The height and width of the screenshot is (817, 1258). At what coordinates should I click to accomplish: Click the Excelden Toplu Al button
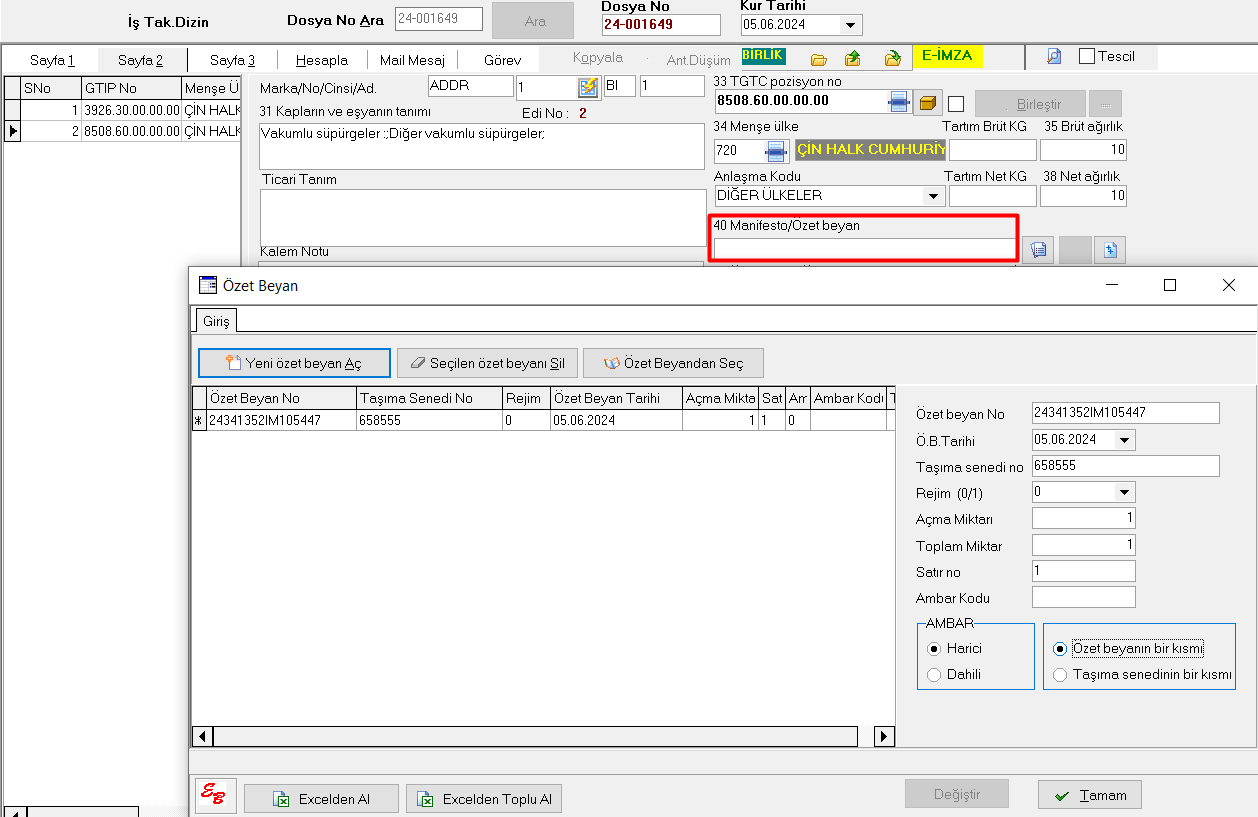484,799
